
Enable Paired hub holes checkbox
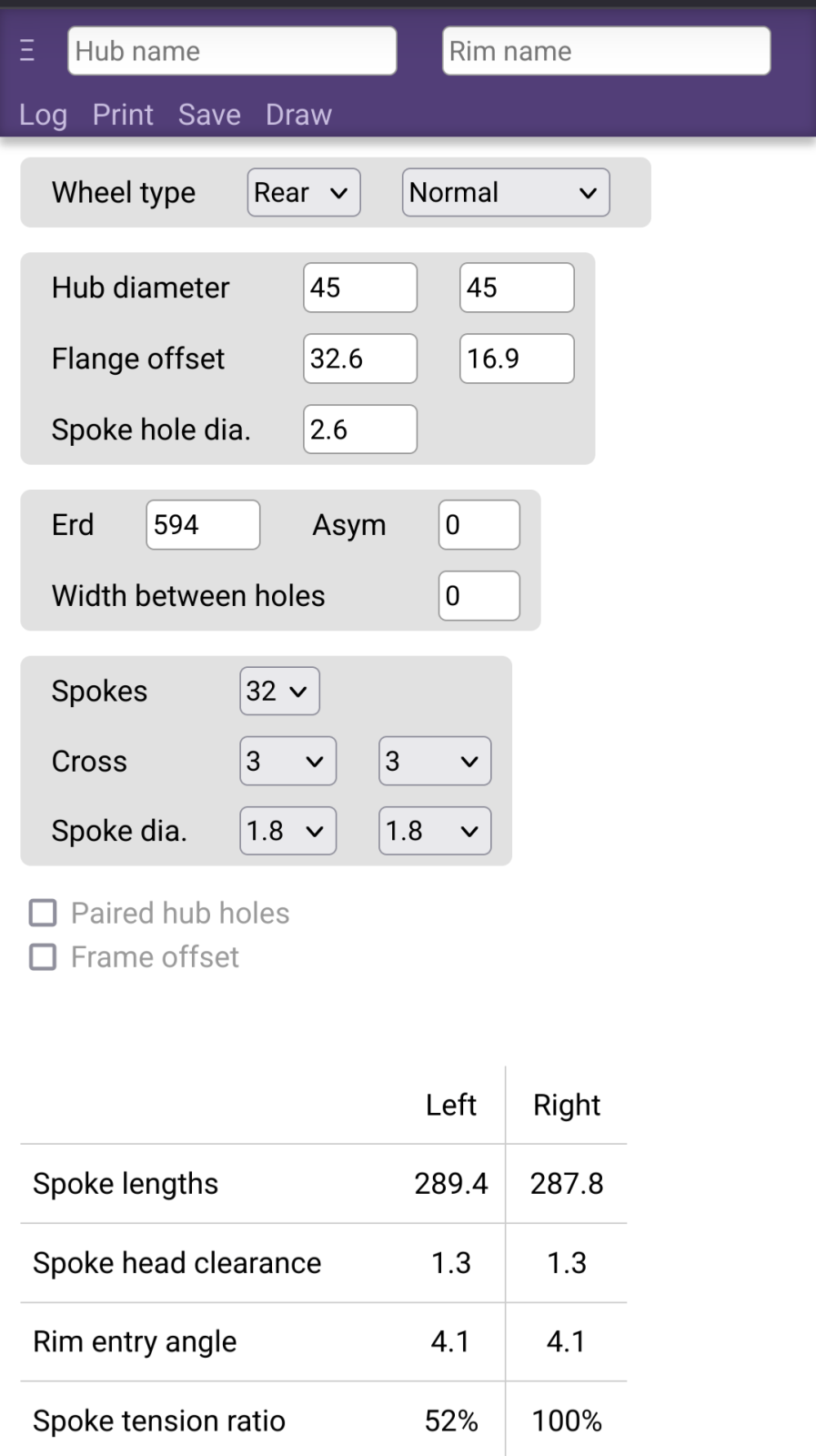43,913
